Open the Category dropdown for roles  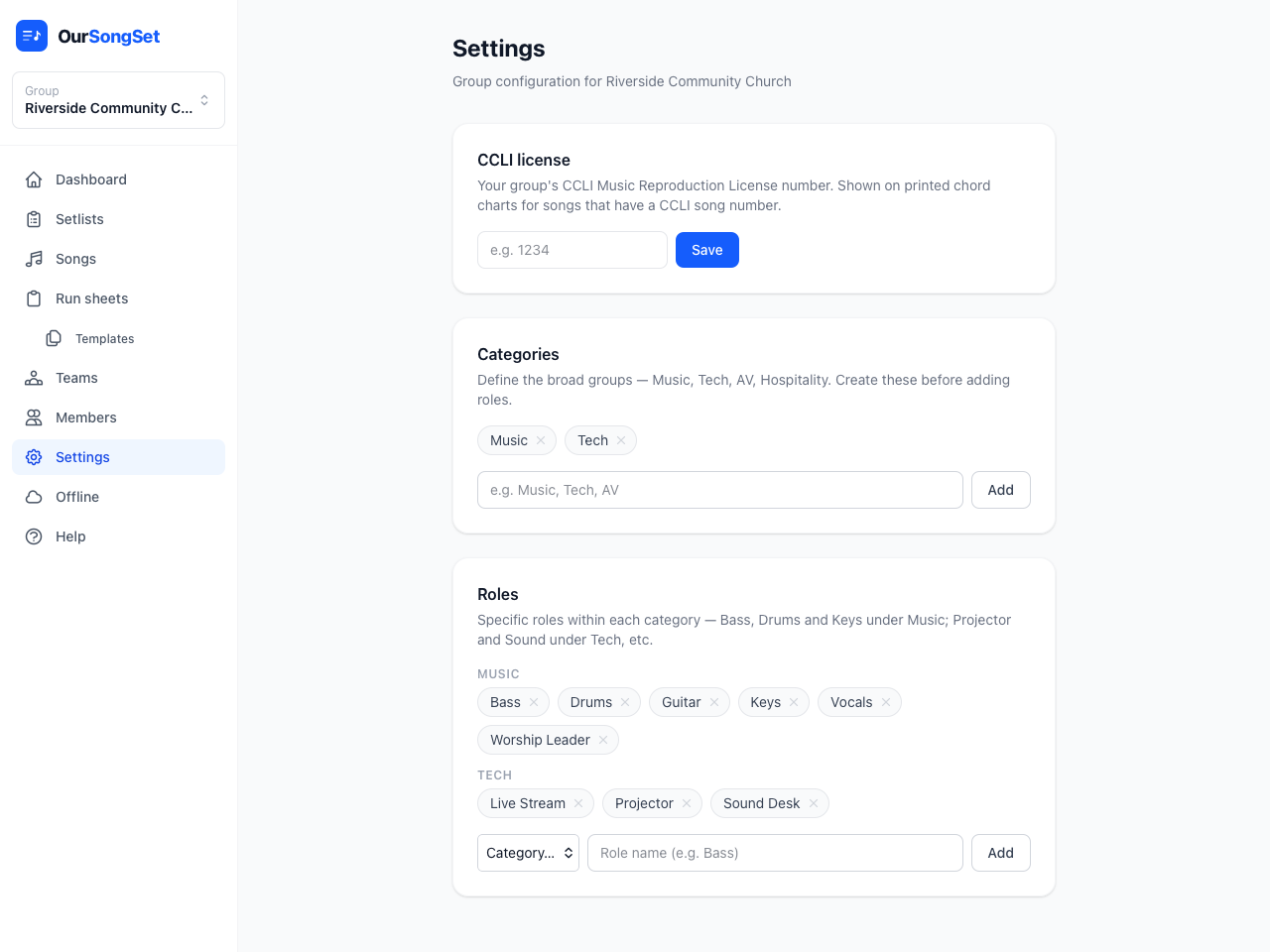(528, 853)
